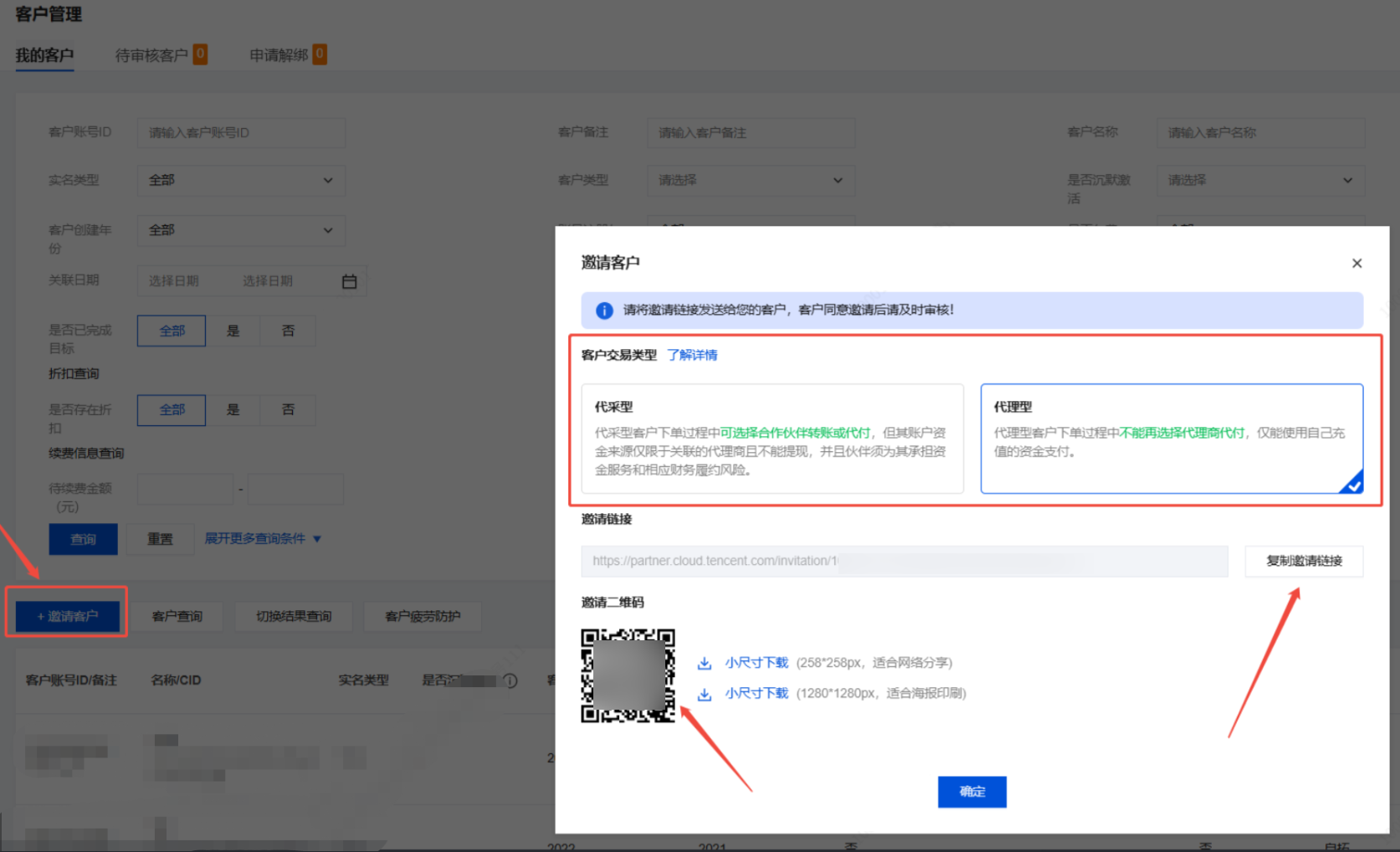Image resolution: width=1400 pixels, height=852 pixels.
Task: Click the calendar icon in 关联日期 field
Action: [349, 282]
